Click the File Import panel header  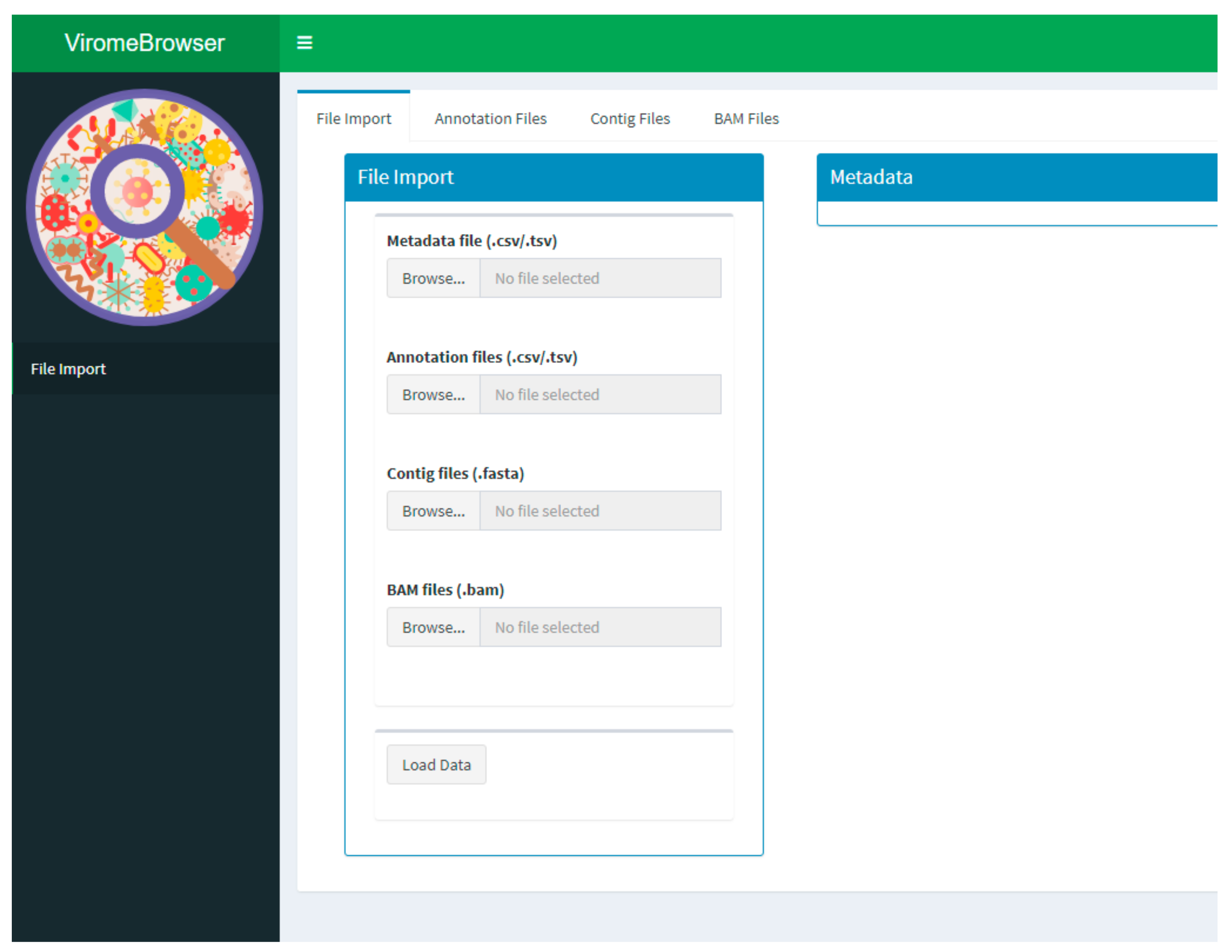pos(553,177)
